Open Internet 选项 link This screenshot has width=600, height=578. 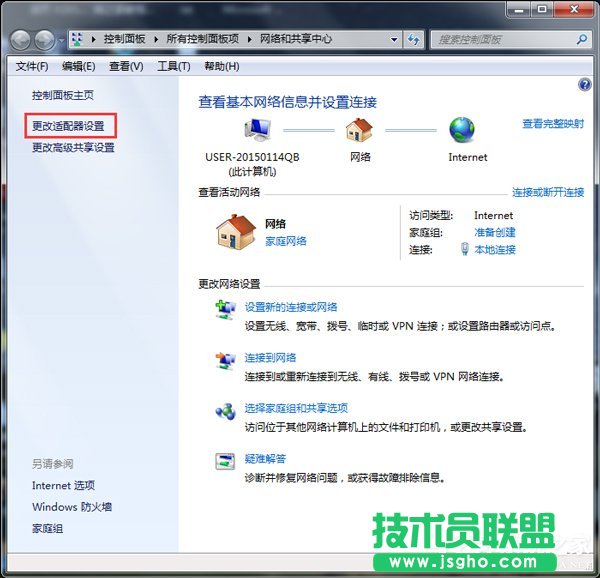coord(64,485)
